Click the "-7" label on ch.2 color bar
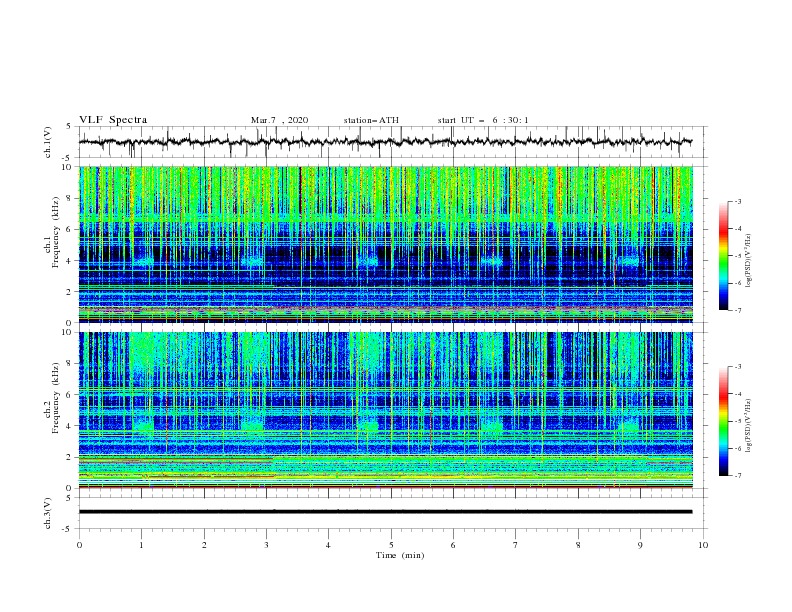This screenshot has width=792, height=612. 738,475
